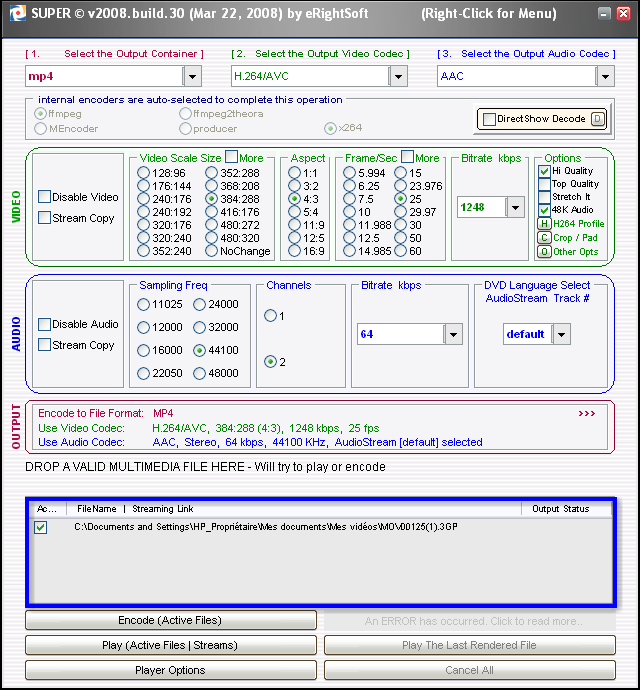Open the Output Video Codec dropdown

click(398, 77)
